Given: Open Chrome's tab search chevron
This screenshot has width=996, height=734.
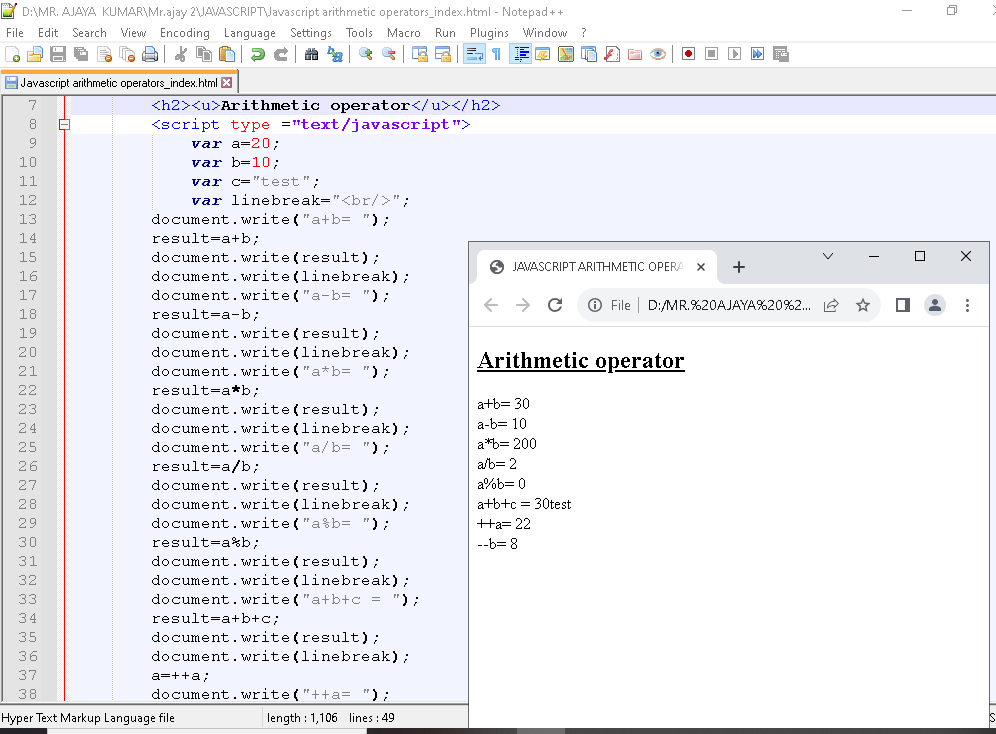Looking at the screenshot, I should (828, 257).
